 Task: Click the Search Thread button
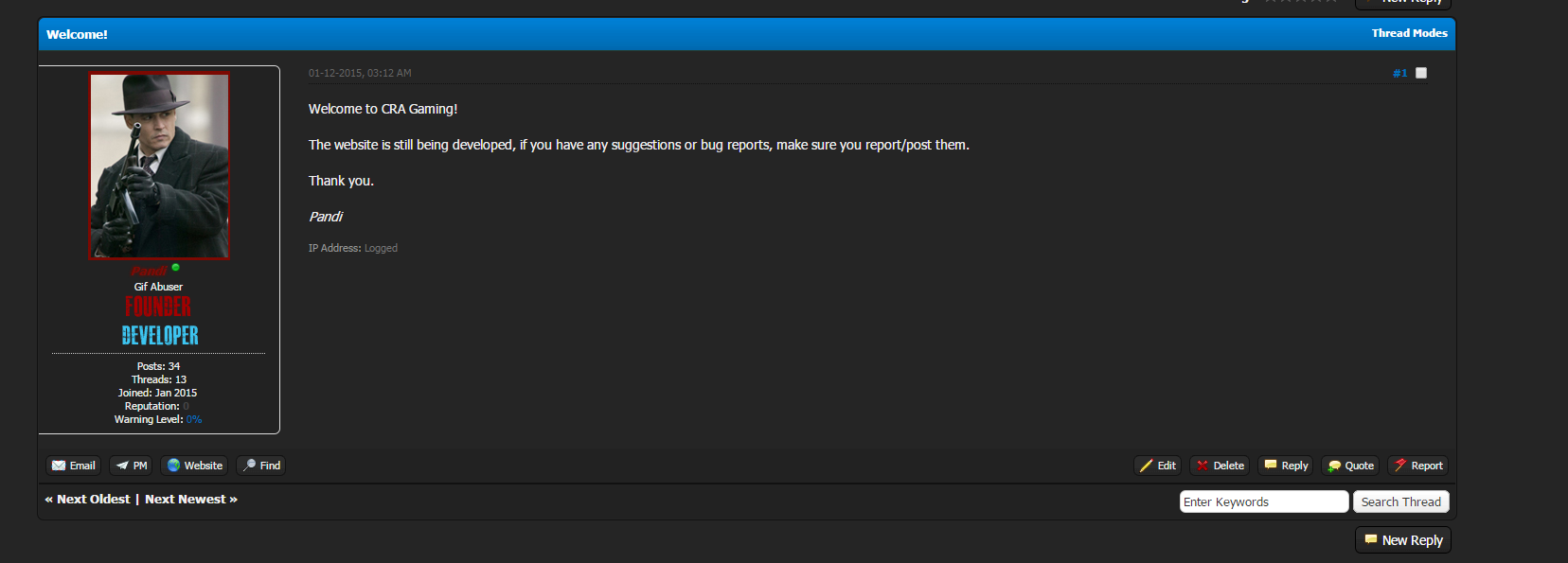(x=1401, y=501)
